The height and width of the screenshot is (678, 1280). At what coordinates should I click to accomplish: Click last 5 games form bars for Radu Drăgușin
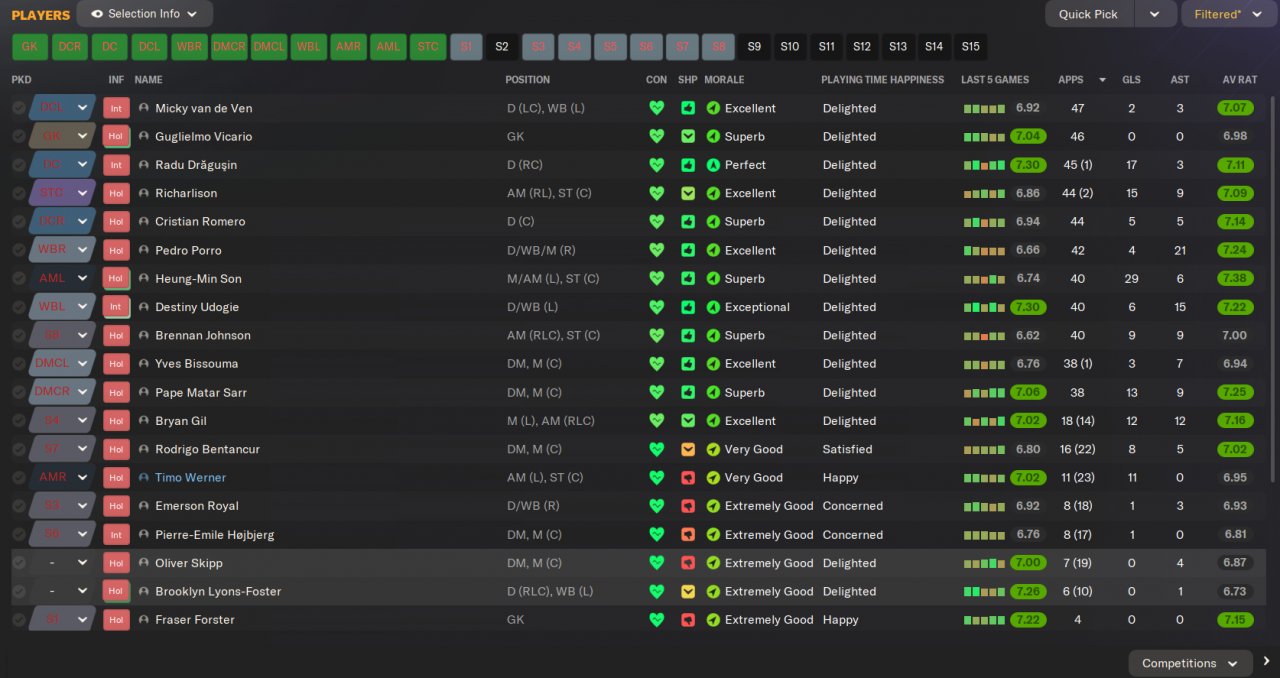(x=984, y=165)
